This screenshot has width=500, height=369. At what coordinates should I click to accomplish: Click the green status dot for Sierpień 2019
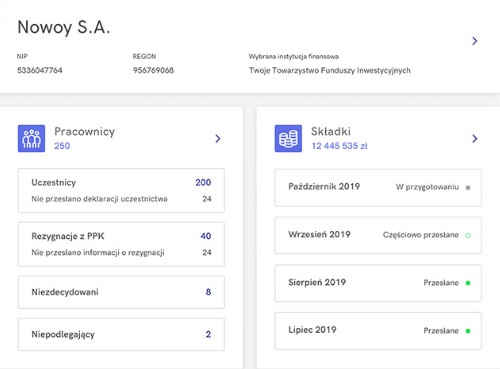468,283
